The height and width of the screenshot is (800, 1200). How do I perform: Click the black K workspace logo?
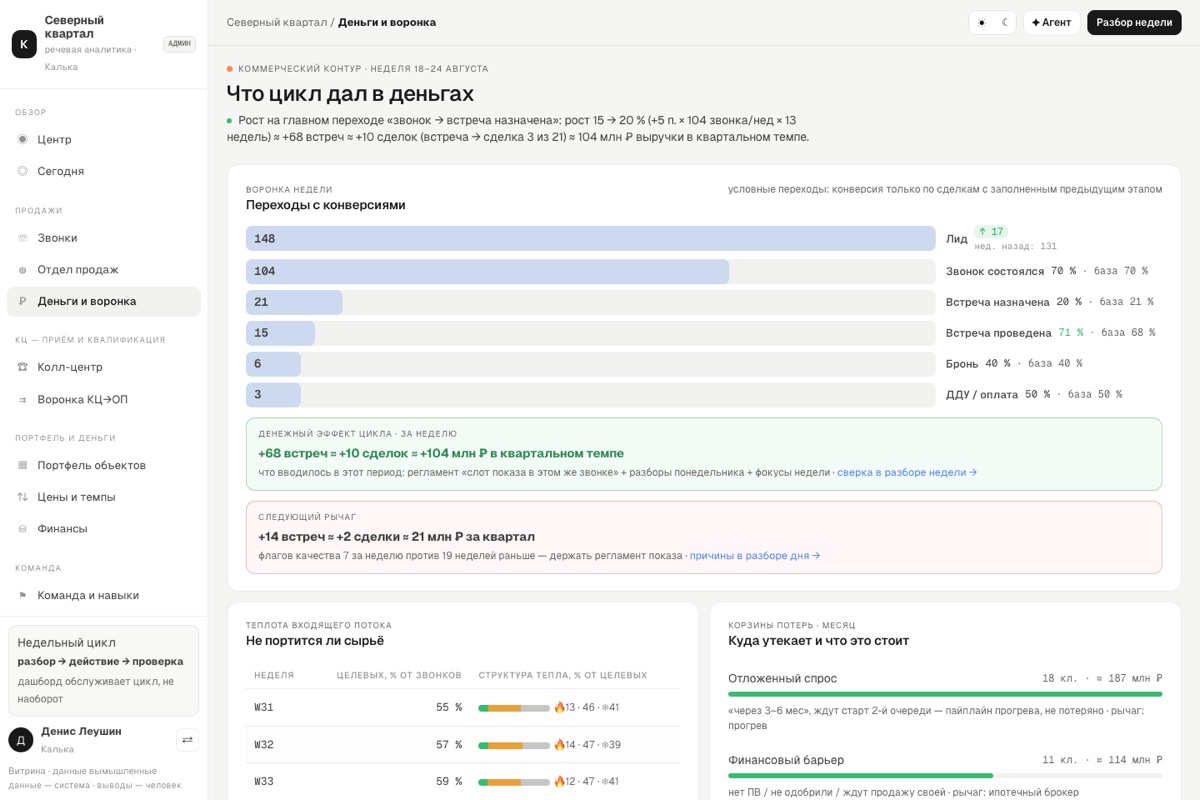[x=24, y=44]
